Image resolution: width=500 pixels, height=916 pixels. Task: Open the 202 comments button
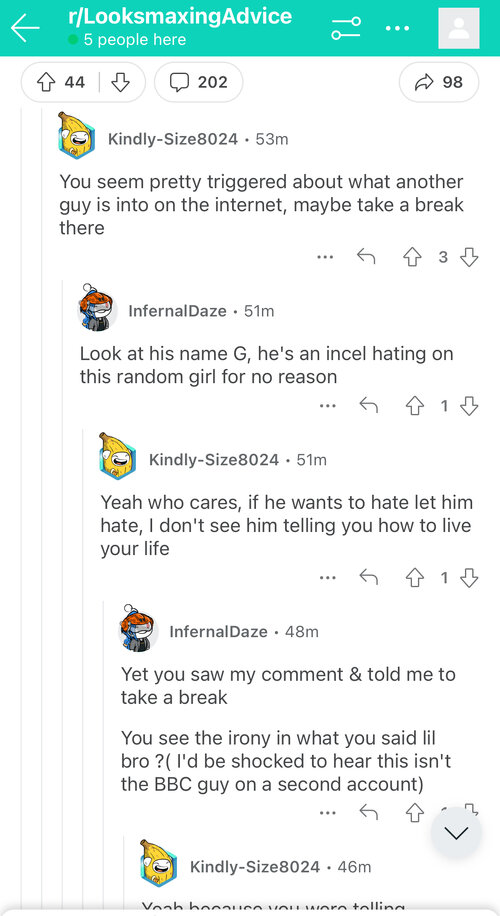pos(199,82)
